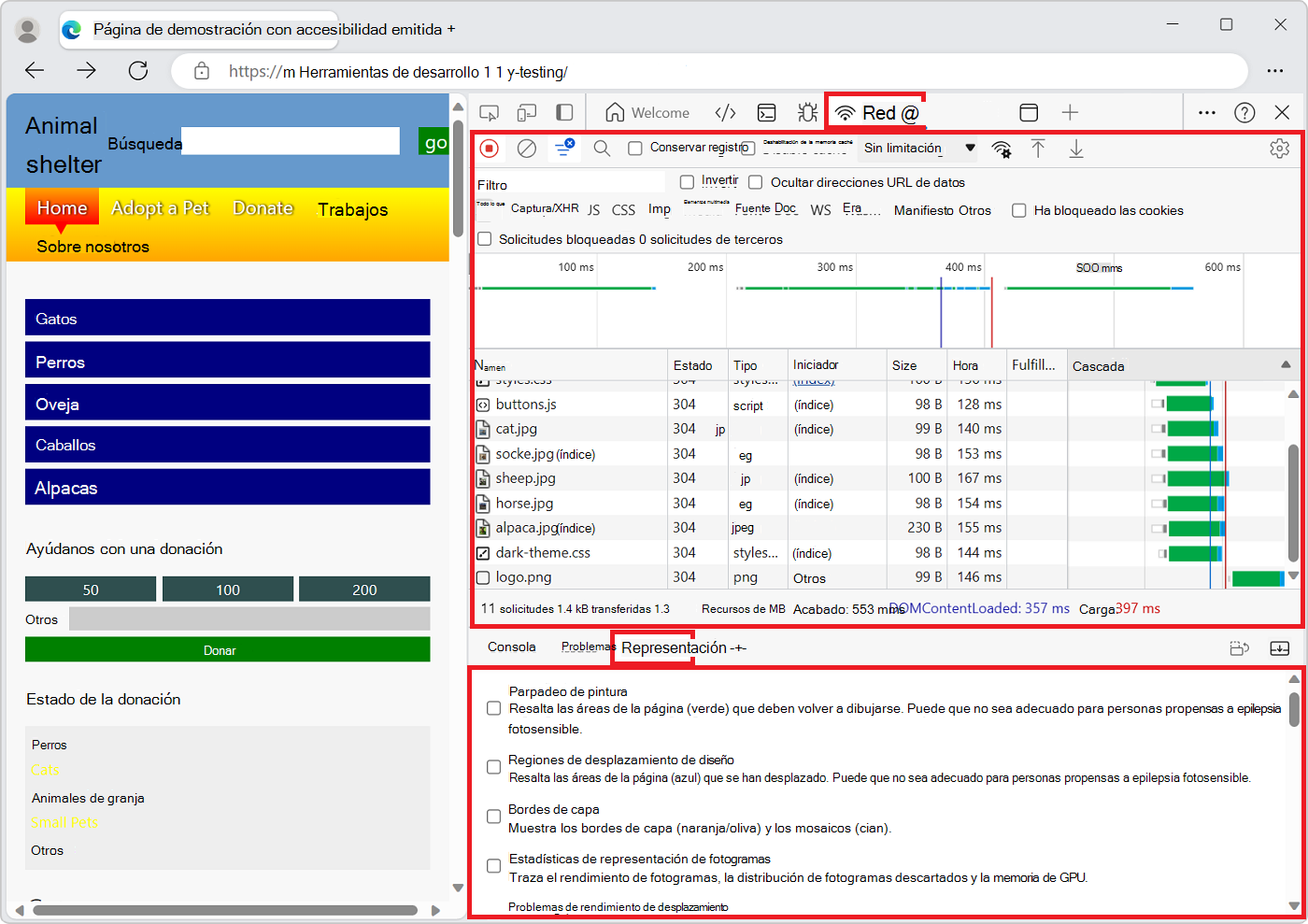1308x924 pixels.
Task: Open the Adopt a Pet page
Action: tap(160, 209)
